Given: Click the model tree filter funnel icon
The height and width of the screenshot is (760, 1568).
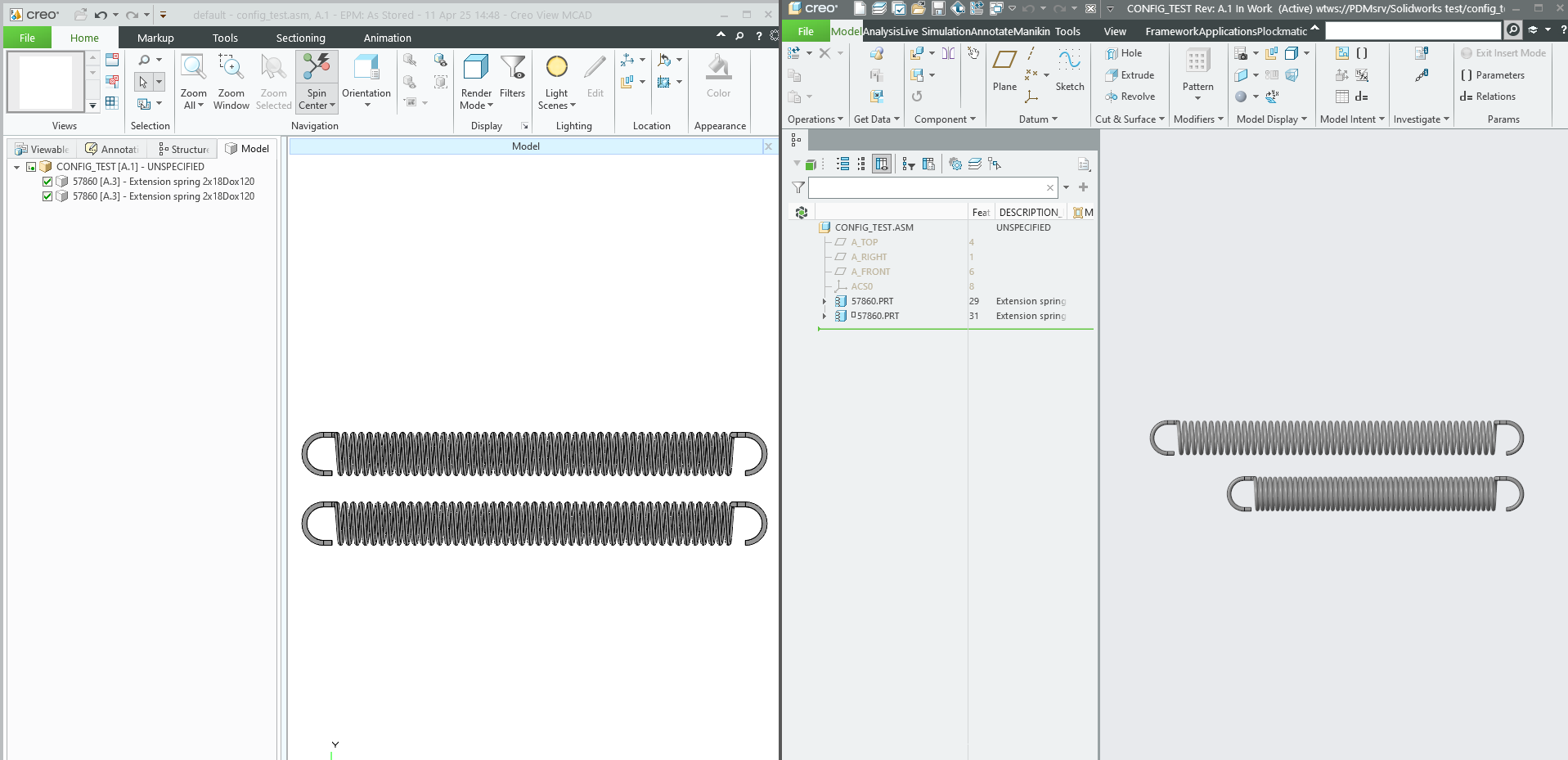Looking at the screenshot, I should point(798,188).
